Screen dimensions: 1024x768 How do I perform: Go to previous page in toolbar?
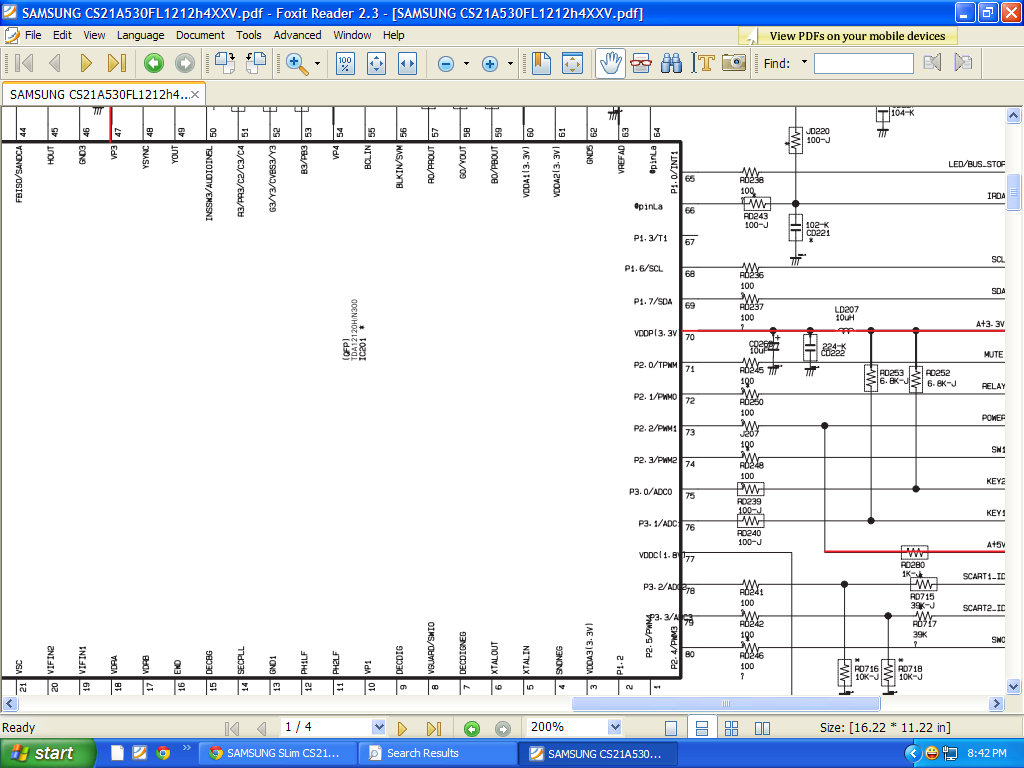[55, 63]
